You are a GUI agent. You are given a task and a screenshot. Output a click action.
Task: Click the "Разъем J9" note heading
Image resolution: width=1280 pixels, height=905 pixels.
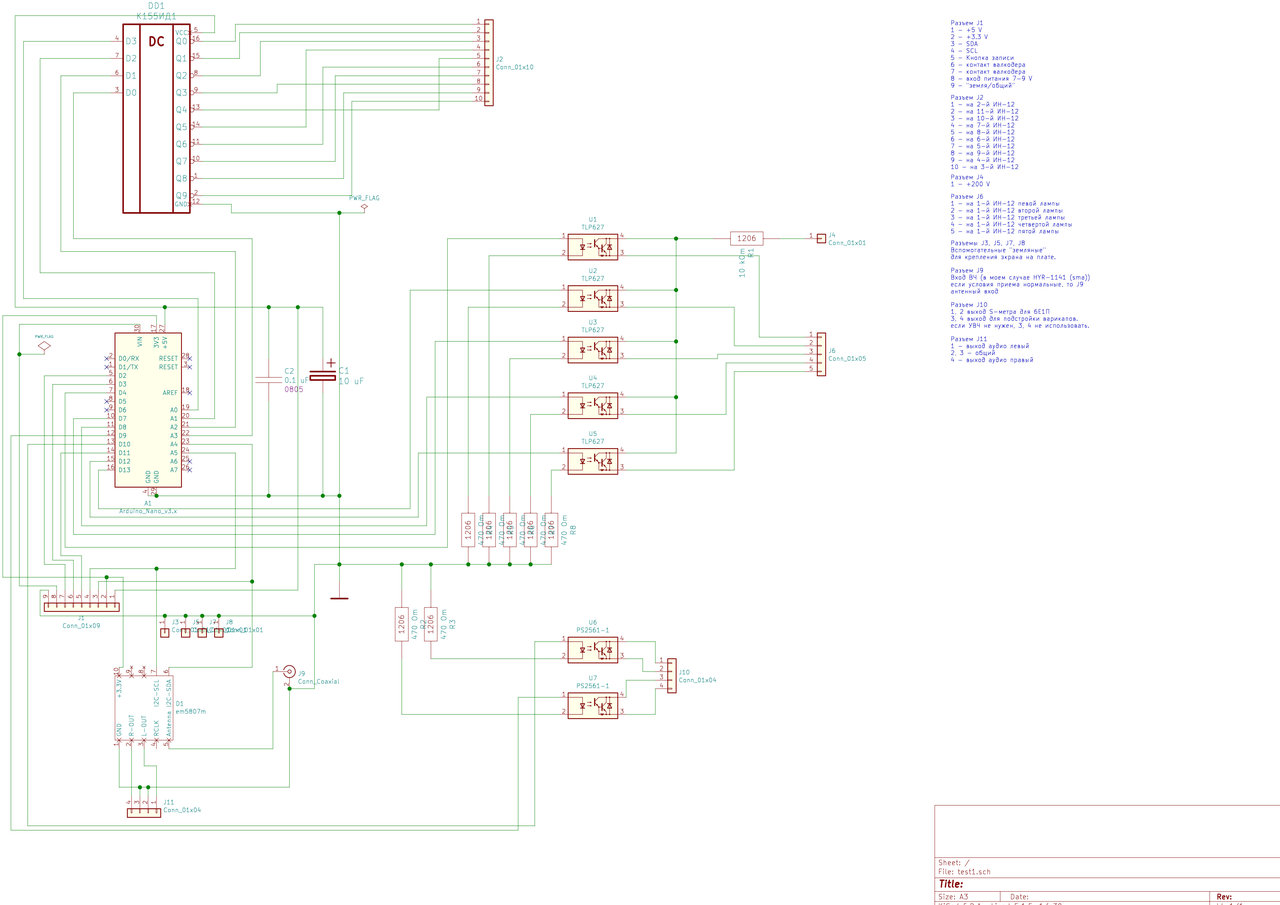[x=966, y=270]
